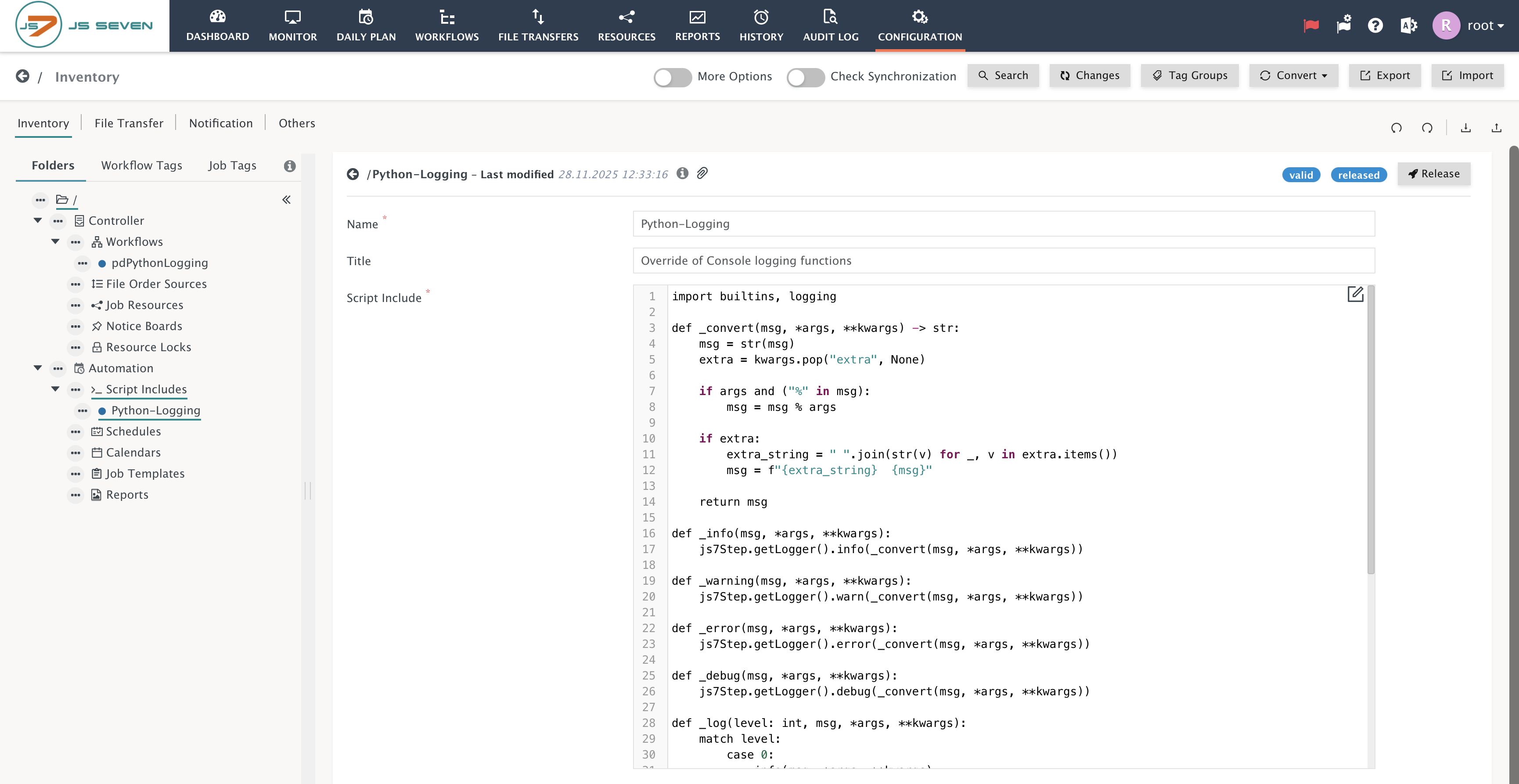This screenshot has width=1519, height=784.
Task: Collapse the Controller tree node
Action: pyautogui.click(x=38, y=220)
